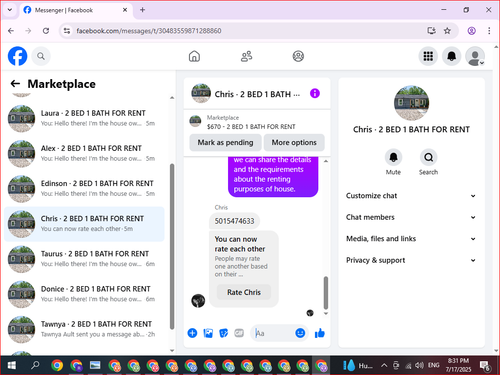This screenshot has height=375, width=500.
Task: Reload the Messenger page
Action: pyautogui.click(x=46, y=31)
